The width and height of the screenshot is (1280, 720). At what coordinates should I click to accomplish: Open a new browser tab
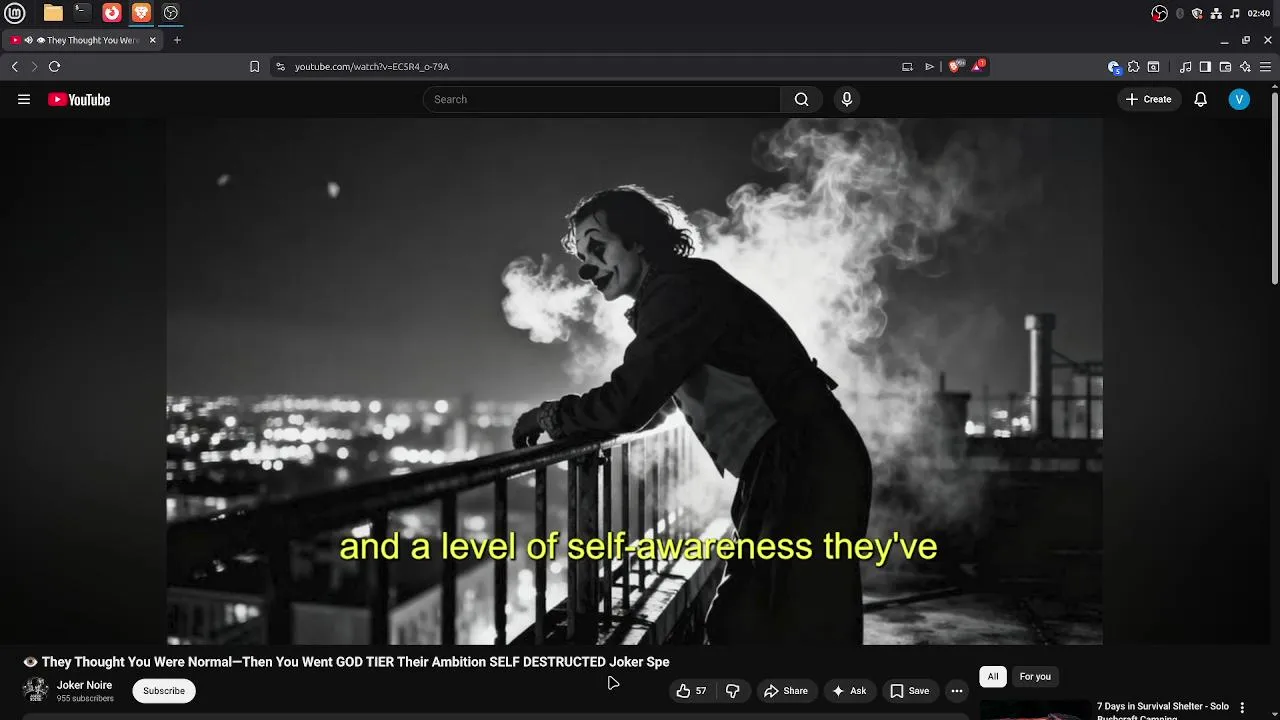coord(177,40)
